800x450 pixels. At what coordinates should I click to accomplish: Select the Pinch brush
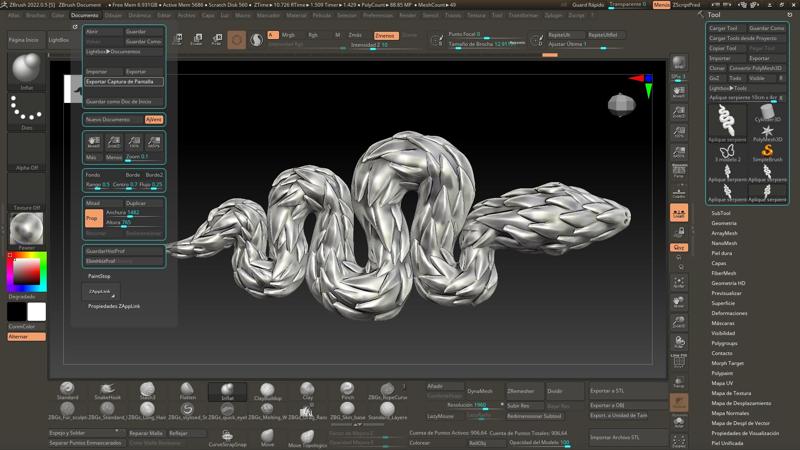coord(347,391)
